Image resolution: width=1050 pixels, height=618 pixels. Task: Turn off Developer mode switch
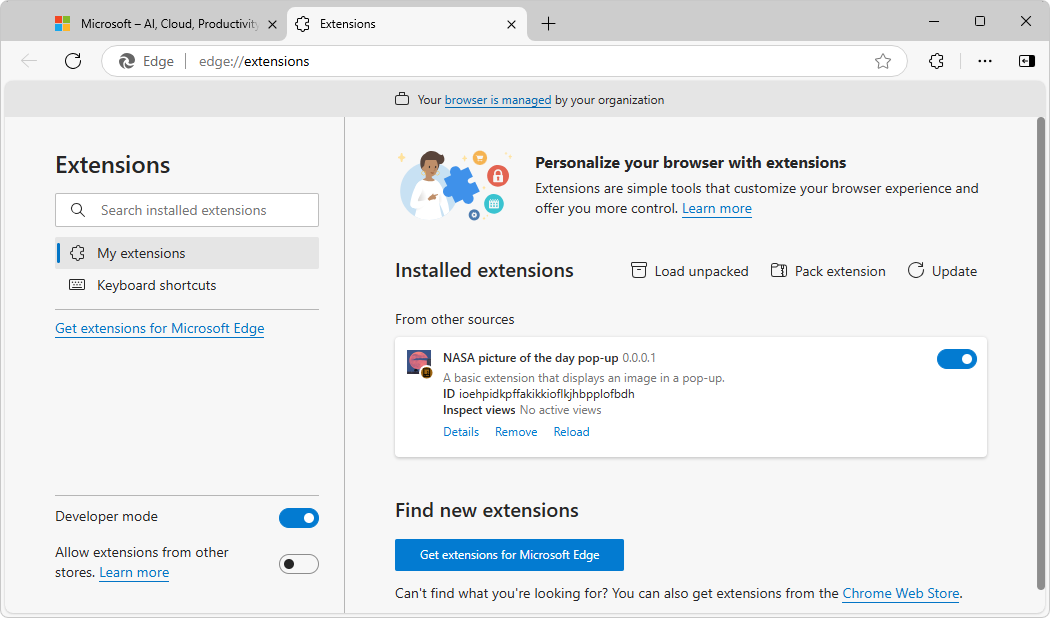[299, 518]
